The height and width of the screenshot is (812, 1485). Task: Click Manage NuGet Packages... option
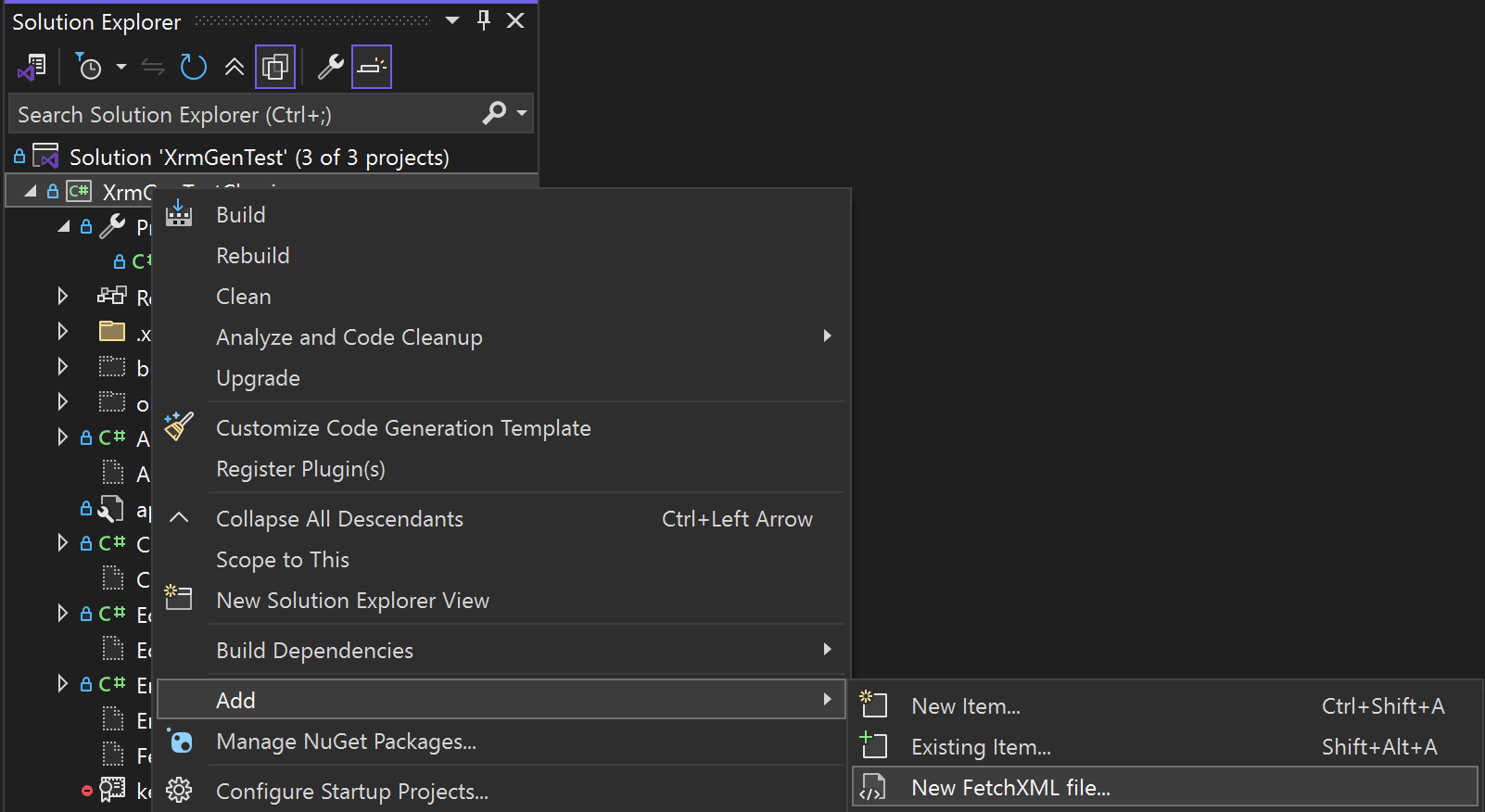[x=346, y=742]
